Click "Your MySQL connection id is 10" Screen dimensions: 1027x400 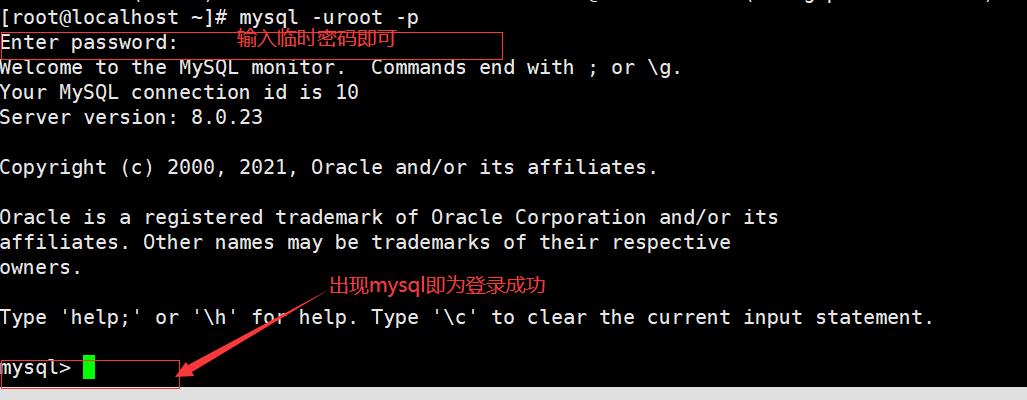coord(179,93)
